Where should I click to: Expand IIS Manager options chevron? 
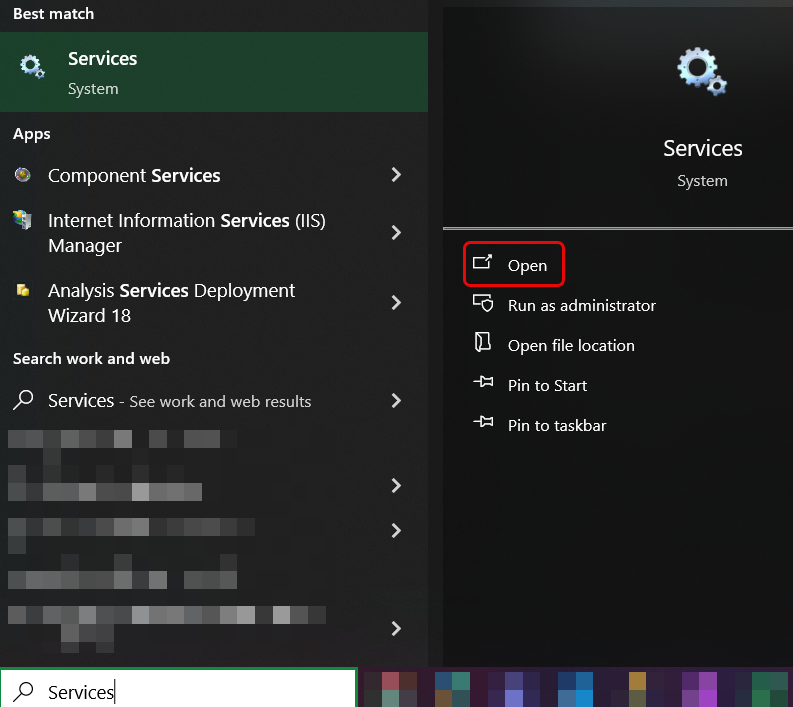coord(396,233)
